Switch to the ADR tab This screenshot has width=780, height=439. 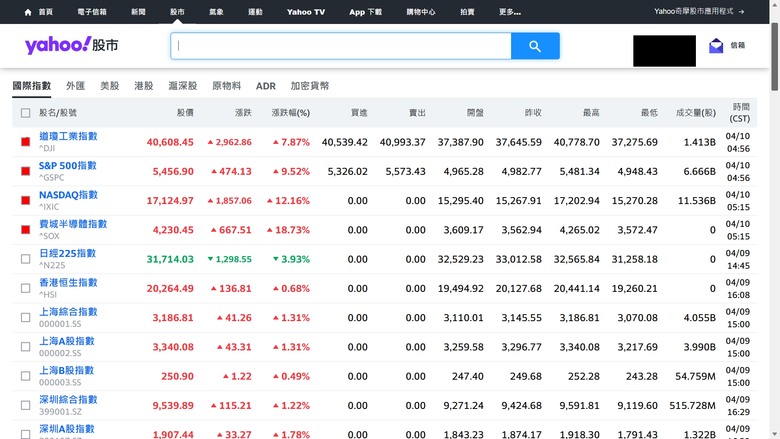pyautogui.click(x=266, y=86)
